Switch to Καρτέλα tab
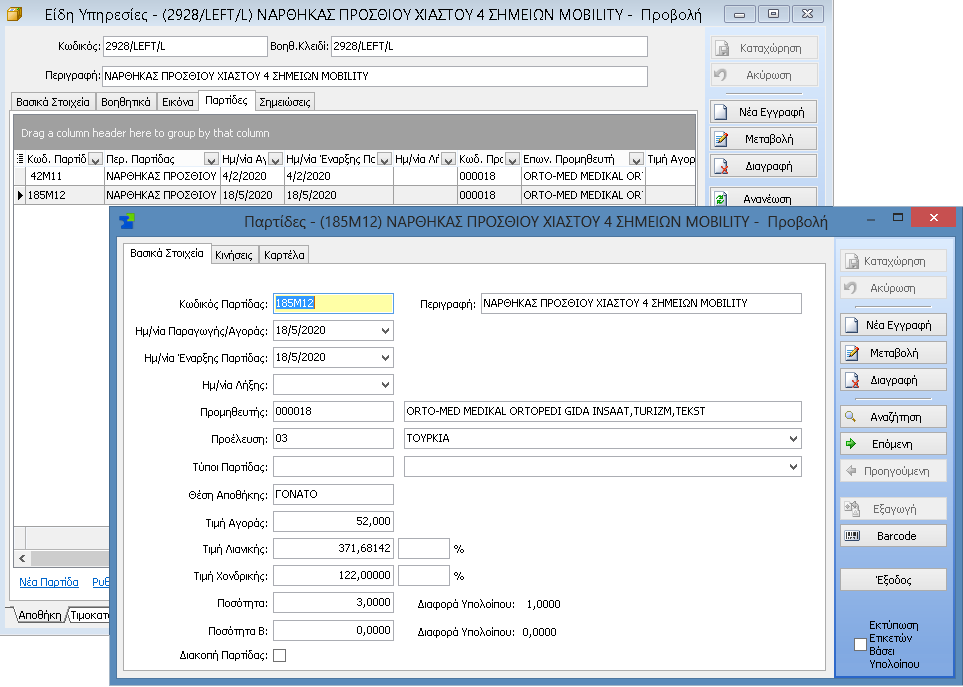Viewport: 963px width, 687px height. pos(284,255)
